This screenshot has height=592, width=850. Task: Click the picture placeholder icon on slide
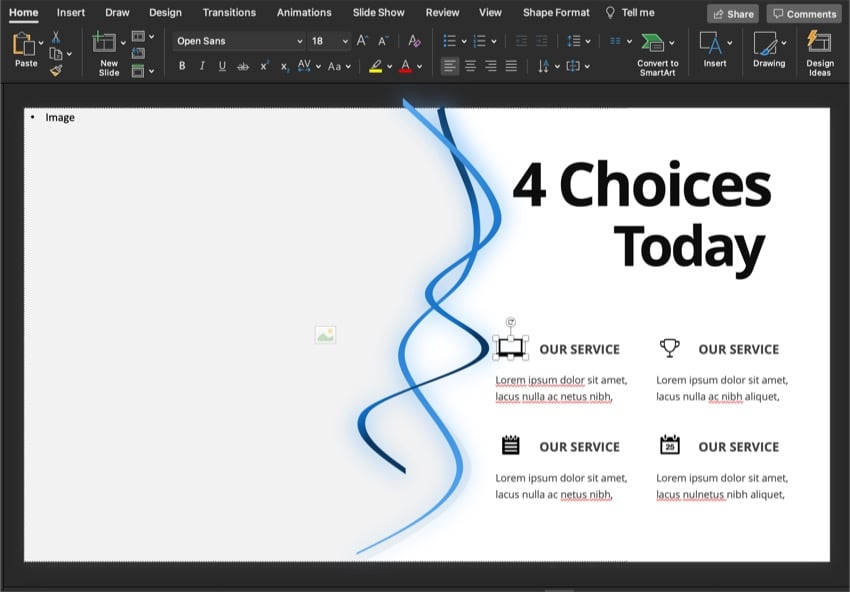point(325,335)
